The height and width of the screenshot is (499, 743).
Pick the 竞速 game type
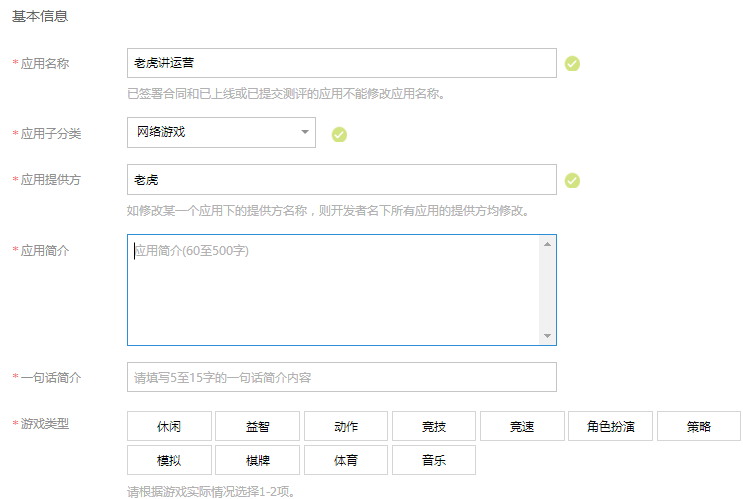[522, 426]
